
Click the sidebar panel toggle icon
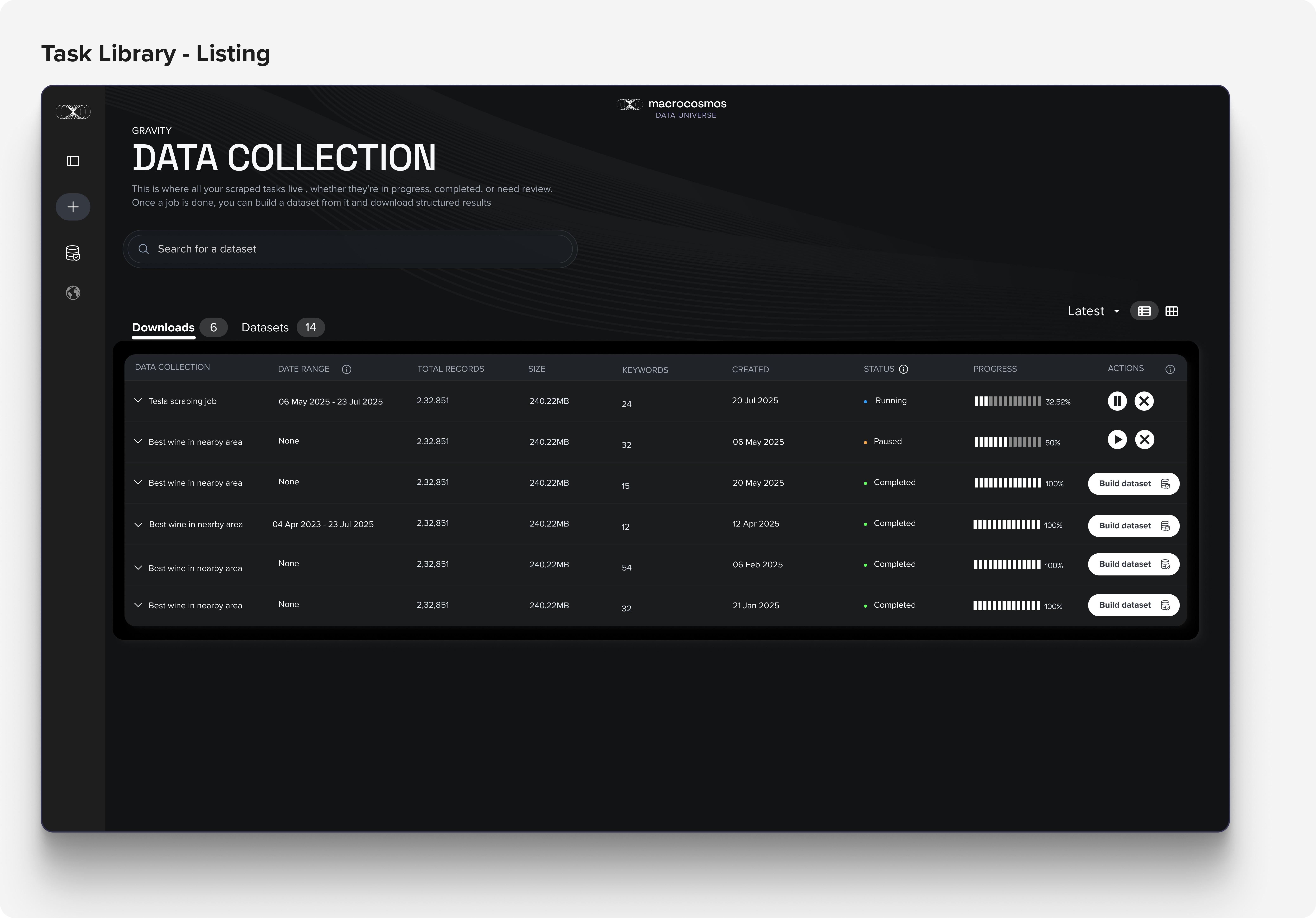(x=73, y=161)
